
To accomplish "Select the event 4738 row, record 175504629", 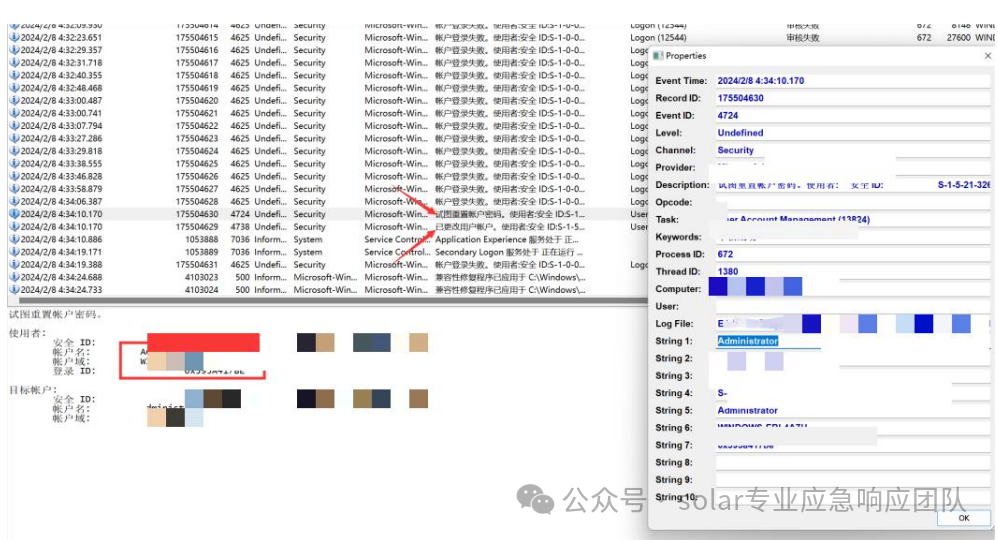I will tap(328, 227).
